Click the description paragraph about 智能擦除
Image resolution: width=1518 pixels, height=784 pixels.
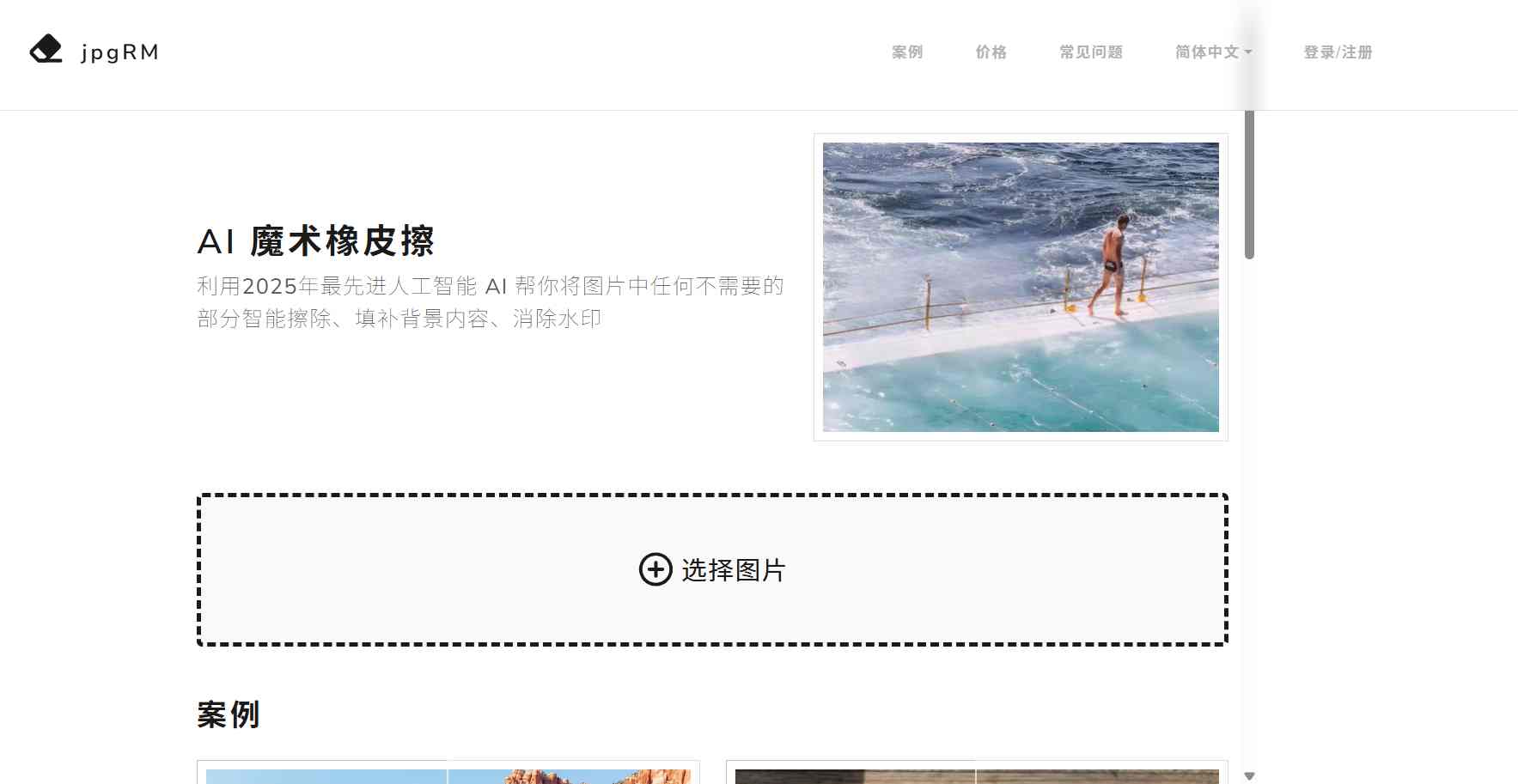(491, 302)
